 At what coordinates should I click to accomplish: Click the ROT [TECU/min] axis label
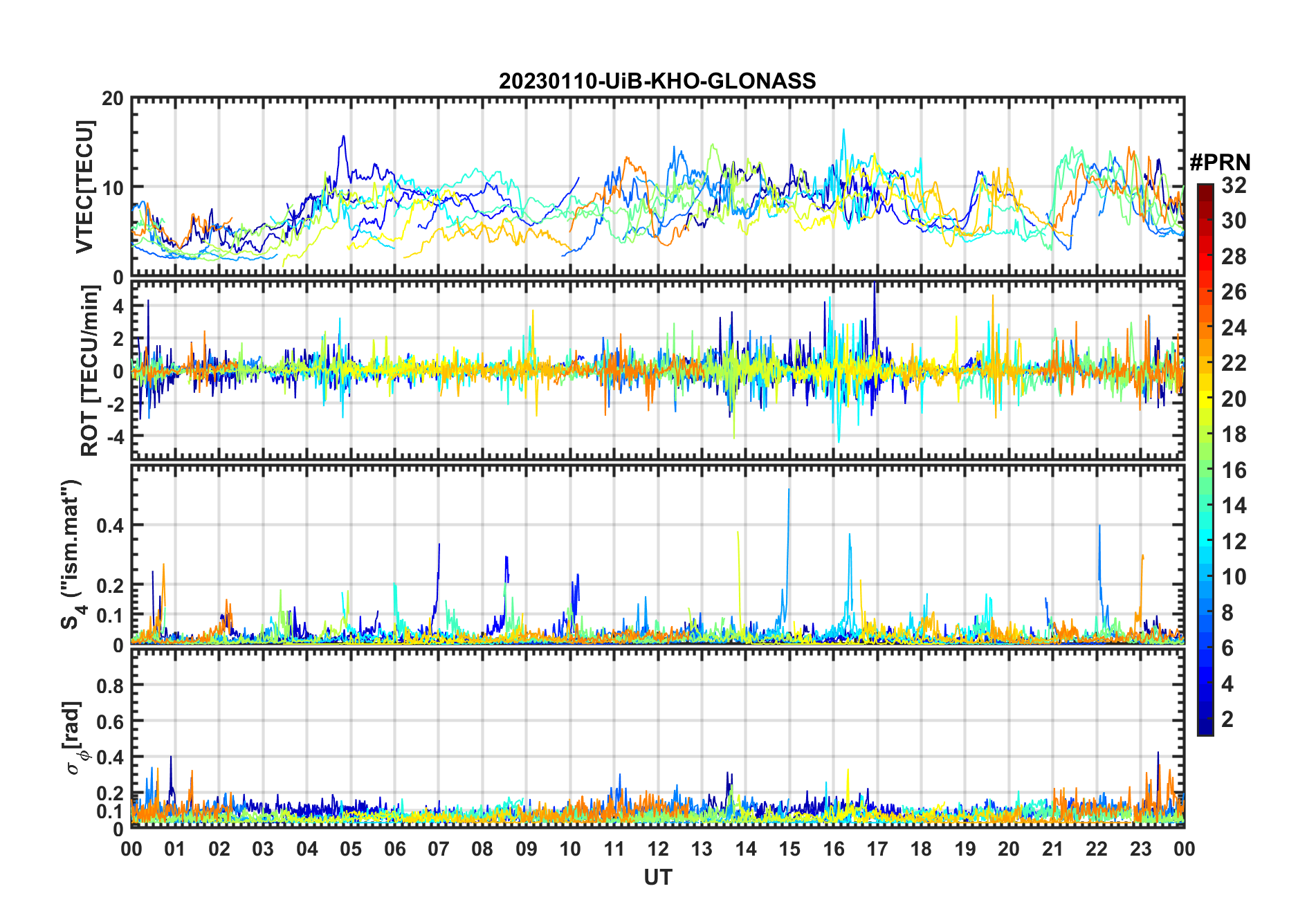coord(89,371)
